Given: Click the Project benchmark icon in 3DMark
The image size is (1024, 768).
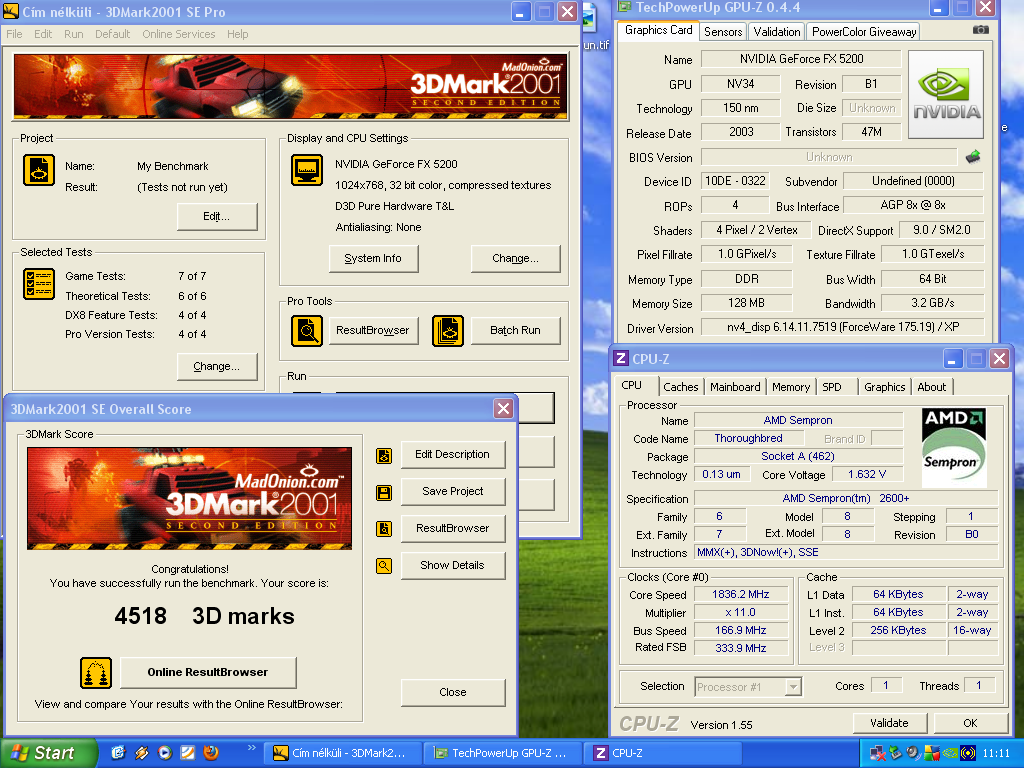Looking at the screenshot, I should 39,170.
